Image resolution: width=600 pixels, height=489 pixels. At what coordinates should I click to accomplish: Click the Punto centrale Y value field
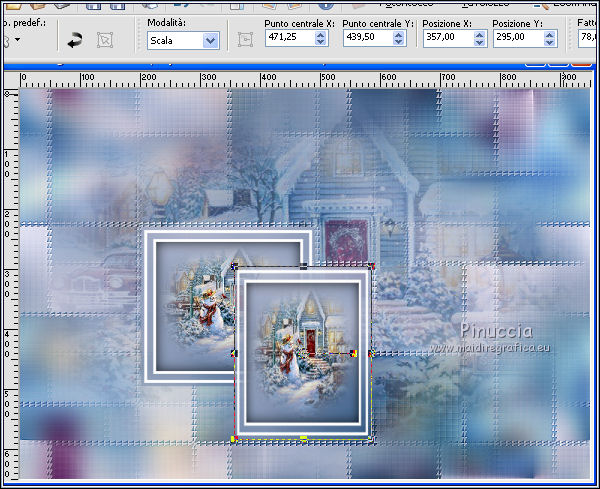click(x=368, y=37)
